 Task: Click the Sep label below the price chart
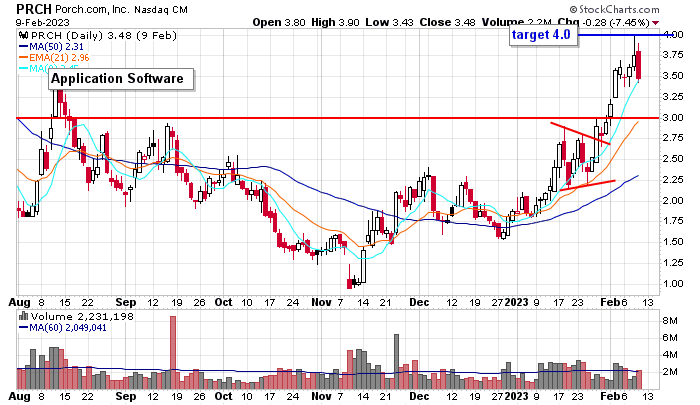(126, 302)
